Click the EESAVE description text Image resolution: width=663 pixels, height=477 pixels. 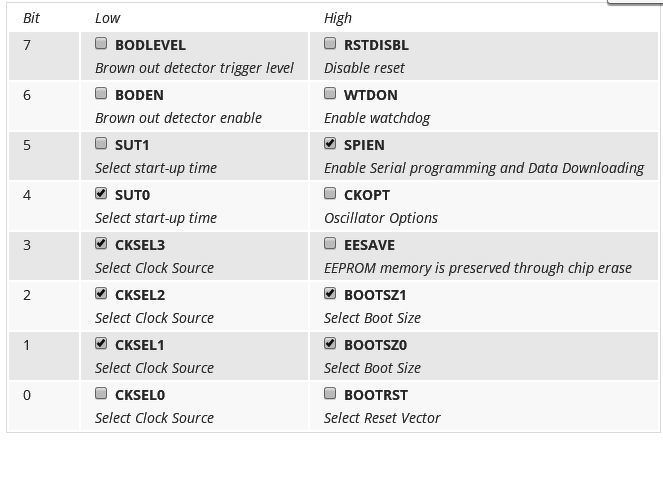click(477, 268)
